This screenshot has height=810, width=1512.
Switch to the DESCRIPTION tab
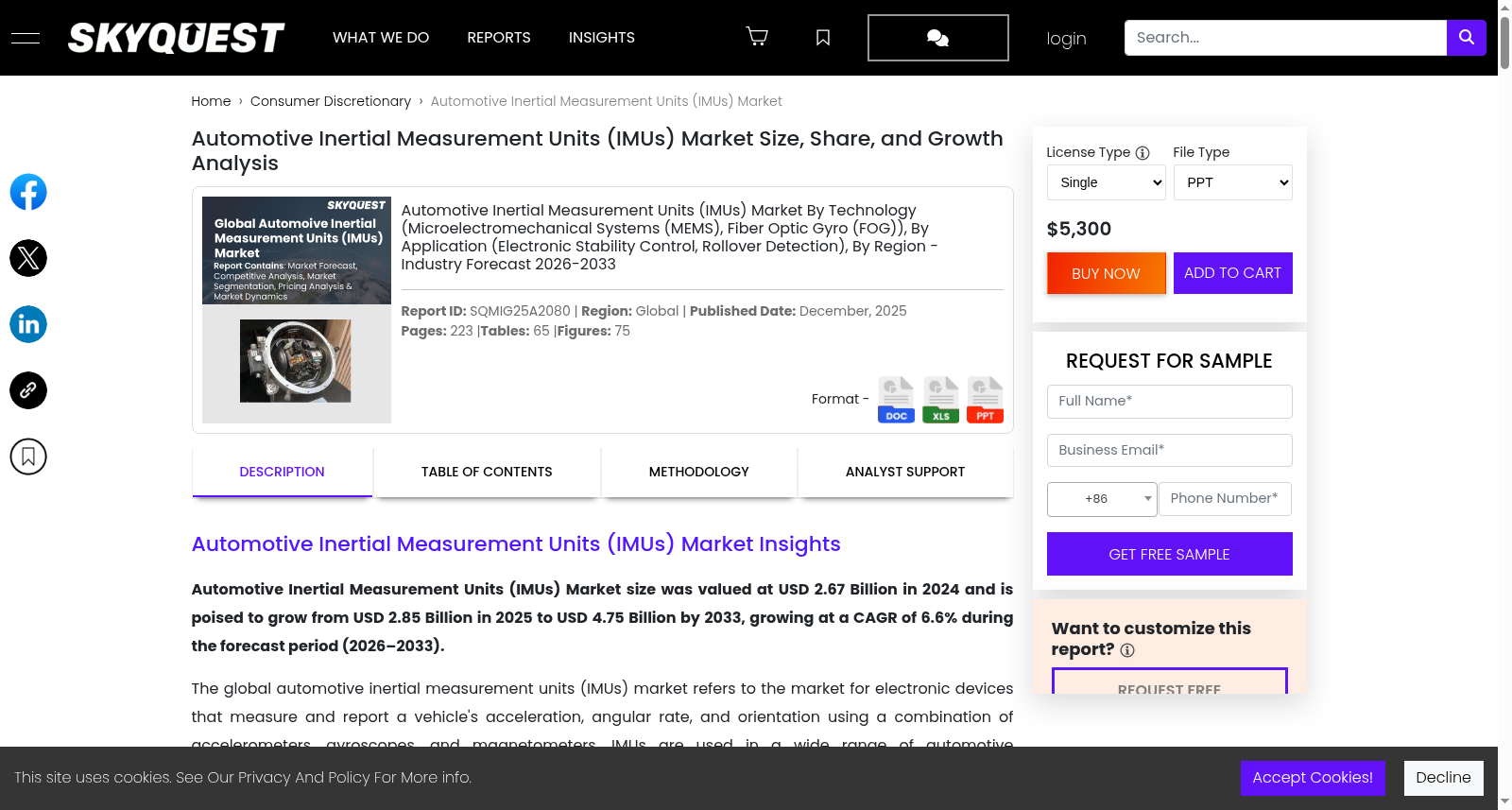point(282,472)
